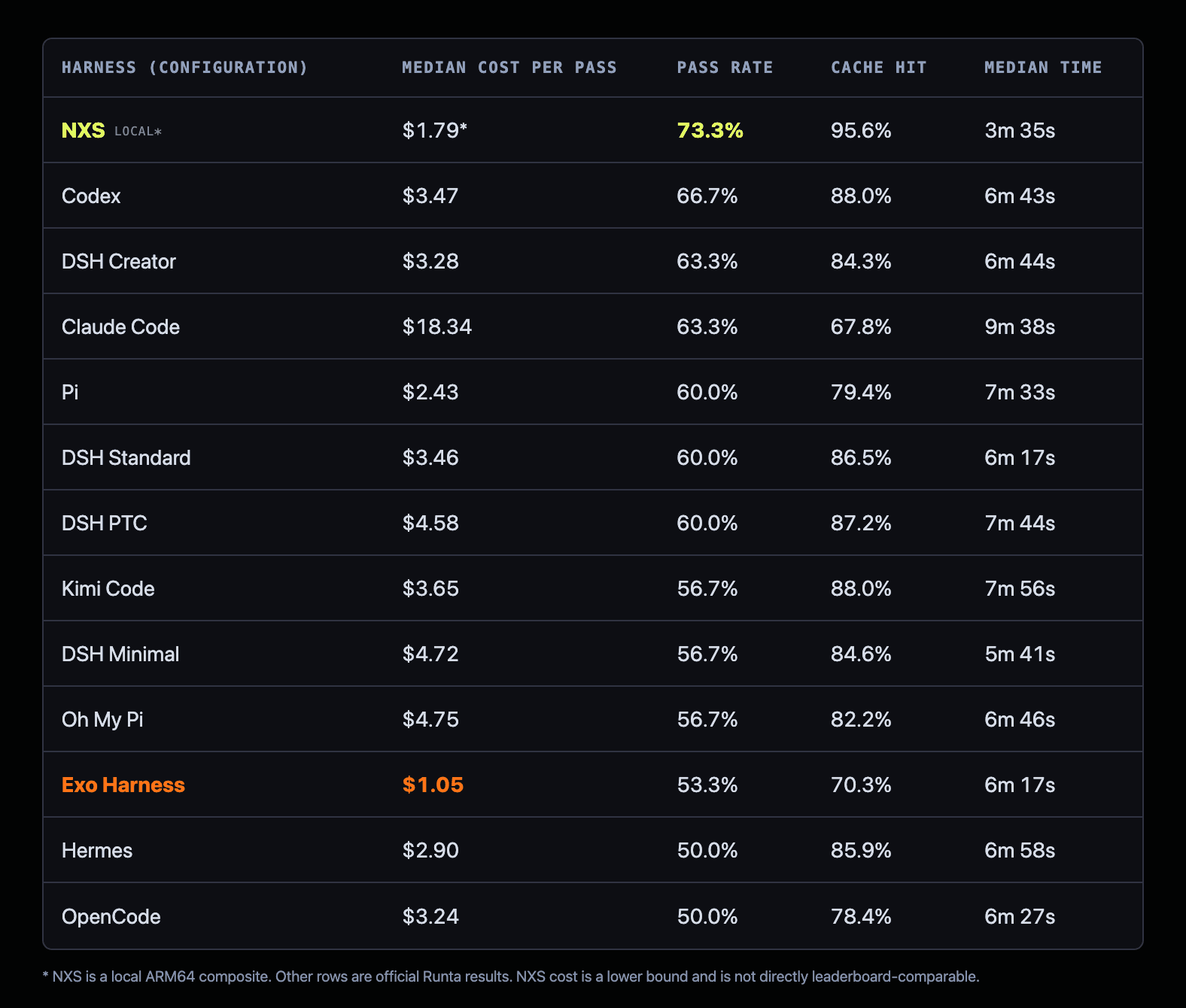Click the Oh My Pi harness name
1186x1008 pixels.
pos(102,720)
